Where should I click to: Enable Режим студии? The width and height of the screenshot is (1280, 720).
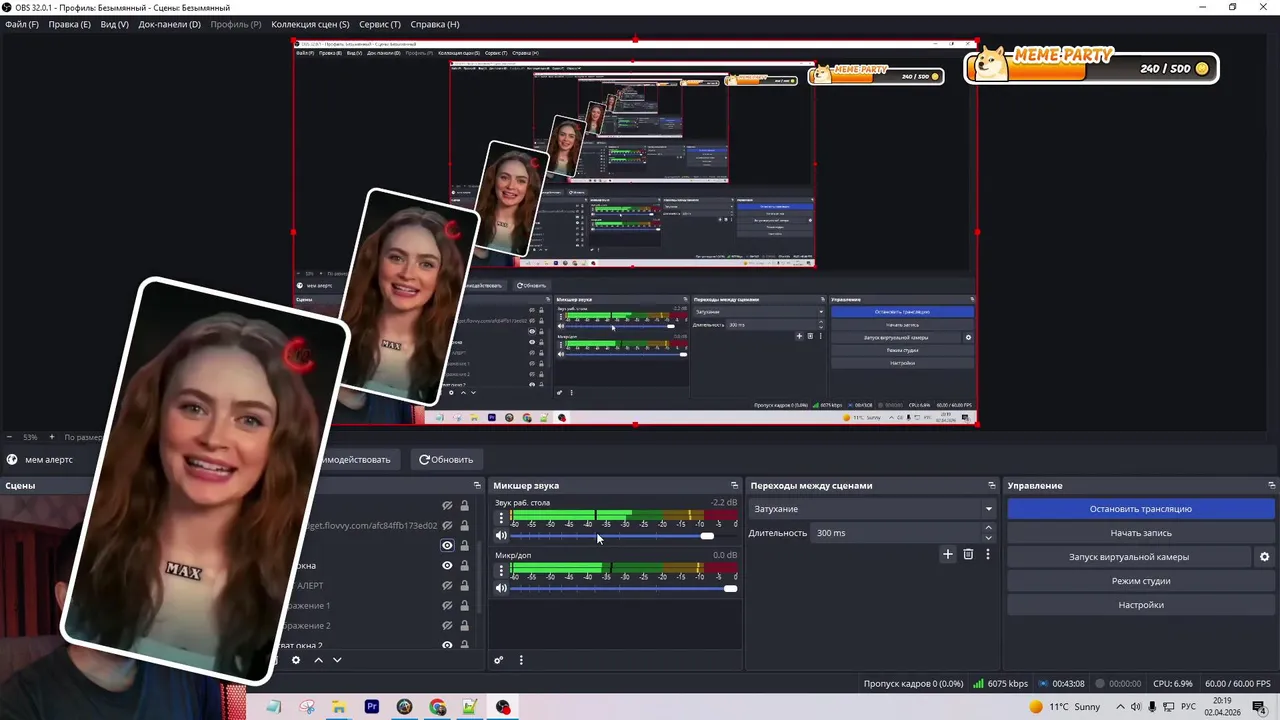pyautogui.click(x=1140, y=581)
